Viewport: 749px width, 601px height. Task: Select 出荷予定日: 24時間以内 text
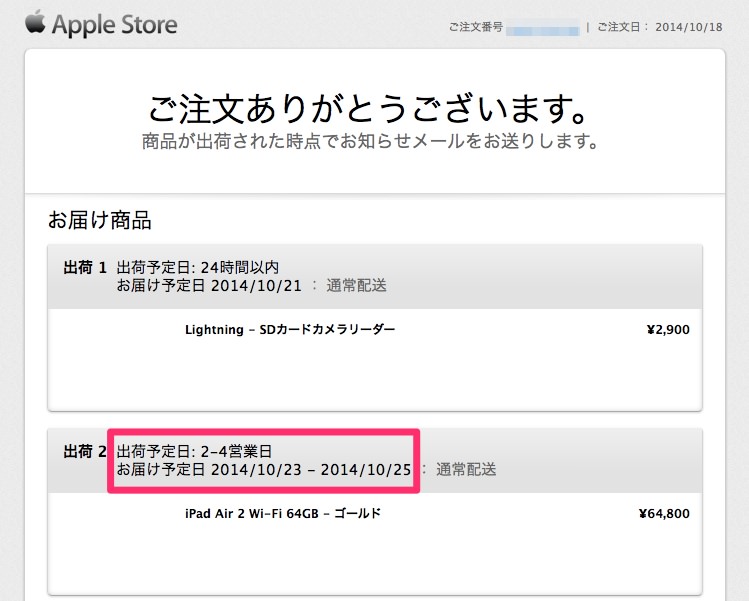(198, 267)
